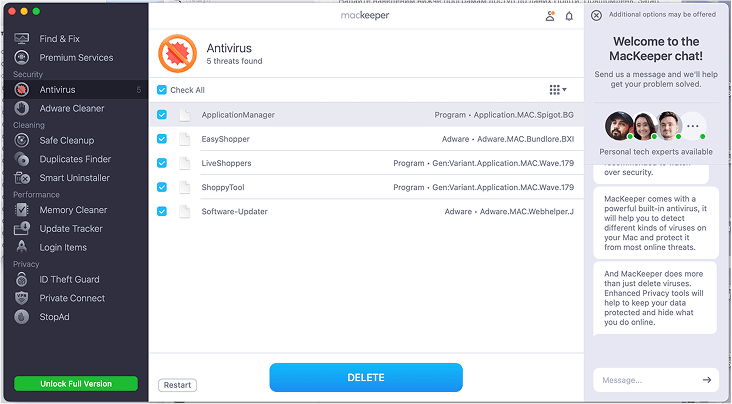
Task: Click the third tech expert avatar
Action: point(669,126)
